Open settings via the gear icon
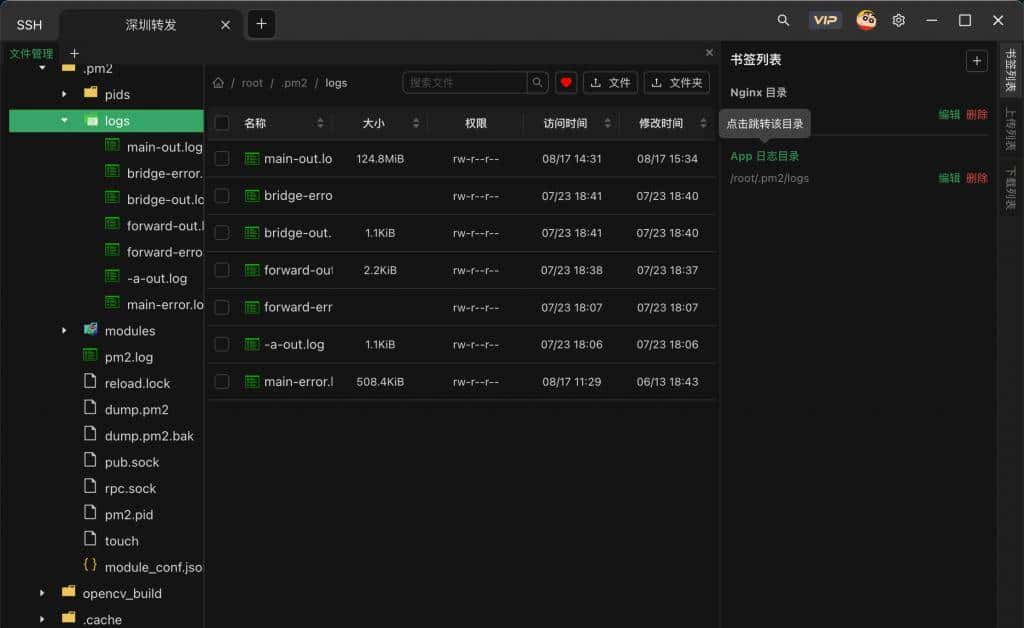Image resolution: width=1024 pixels, height=628 pixels. 898,20
